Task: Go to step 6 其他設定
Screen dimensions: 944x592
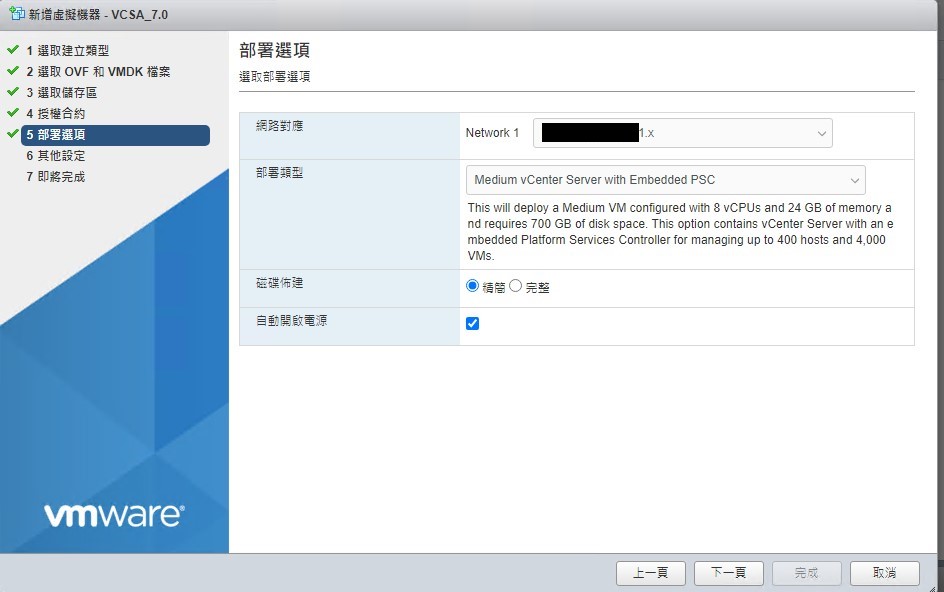Action: [x=55, y=156]
